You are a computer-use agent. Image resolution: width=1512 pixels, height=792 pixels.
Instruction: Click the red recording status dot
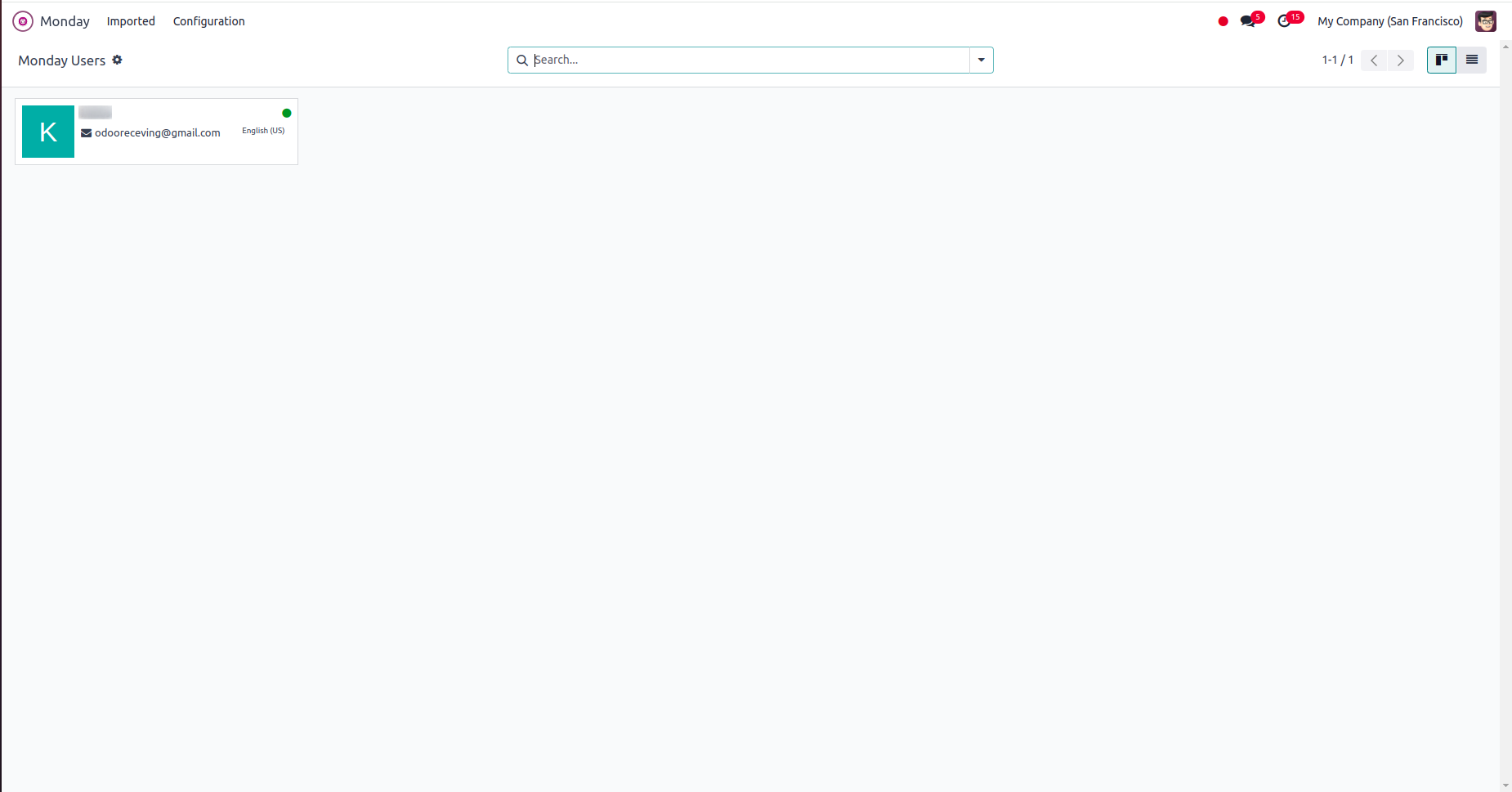tap(1223, 22)
